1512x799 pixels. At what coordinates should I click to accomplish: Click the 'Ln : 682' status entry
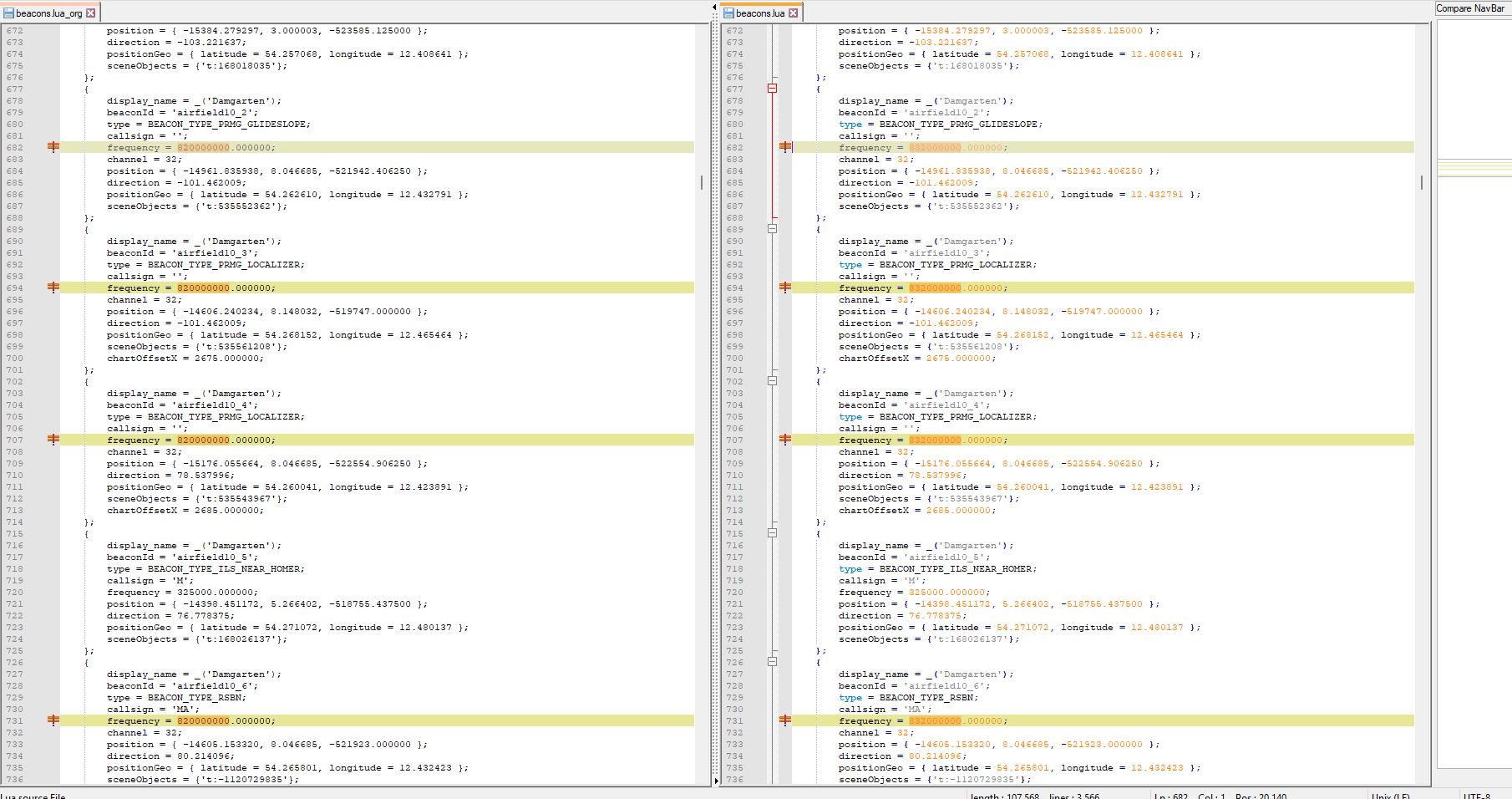(x=1171, y=796)
